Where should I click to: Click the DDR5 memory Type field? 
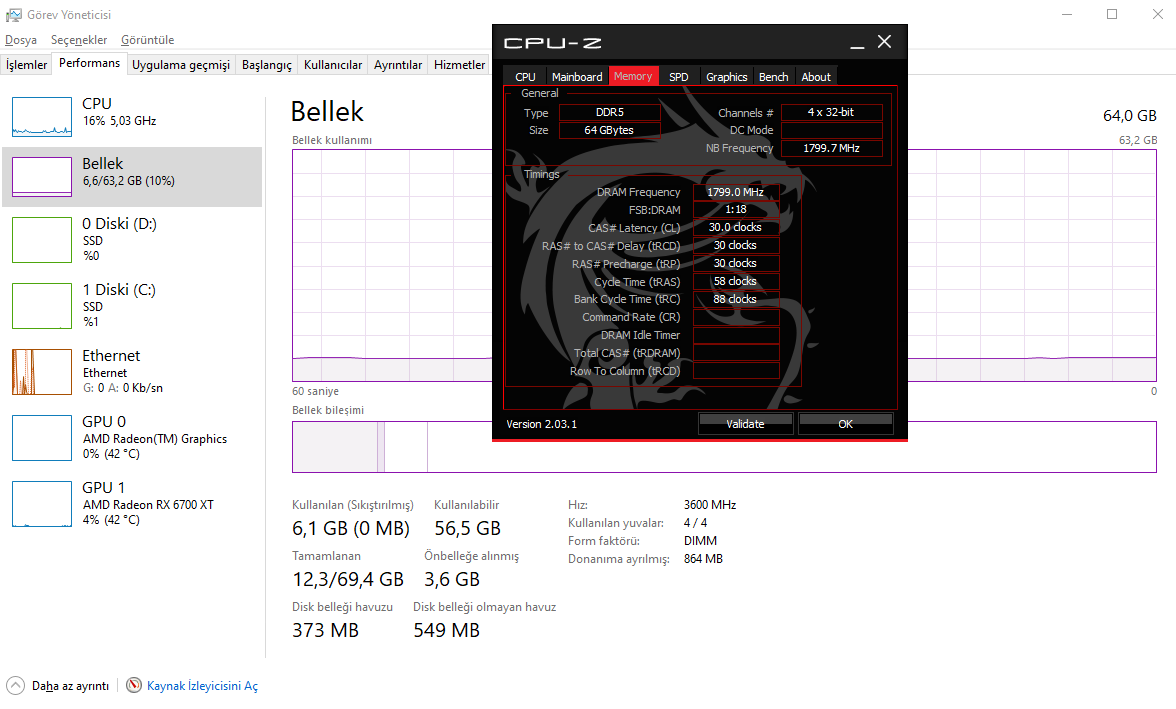610,113
